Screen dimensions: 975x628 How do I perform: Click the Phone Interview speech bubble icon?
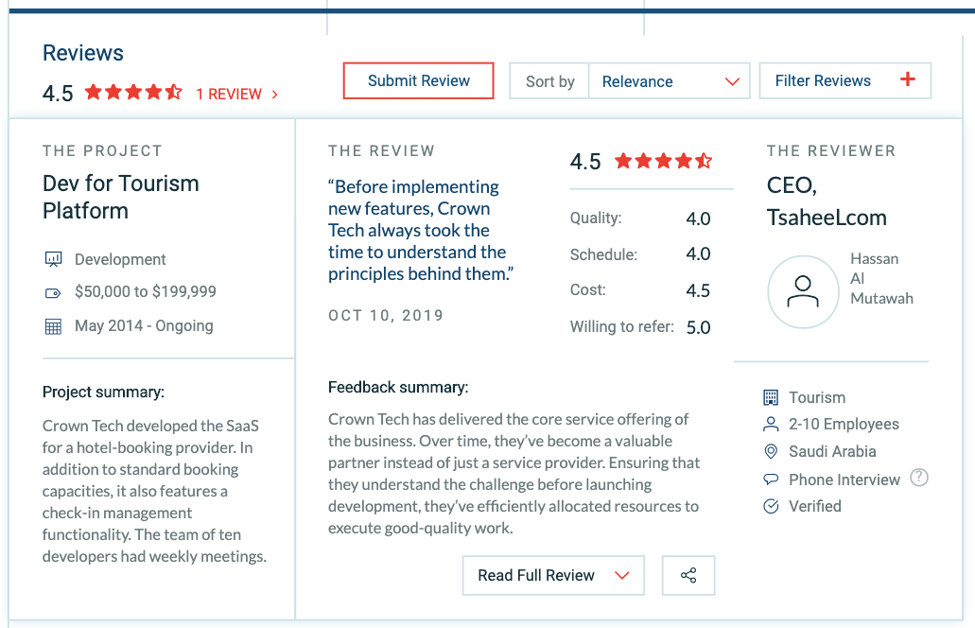[770, 479]
